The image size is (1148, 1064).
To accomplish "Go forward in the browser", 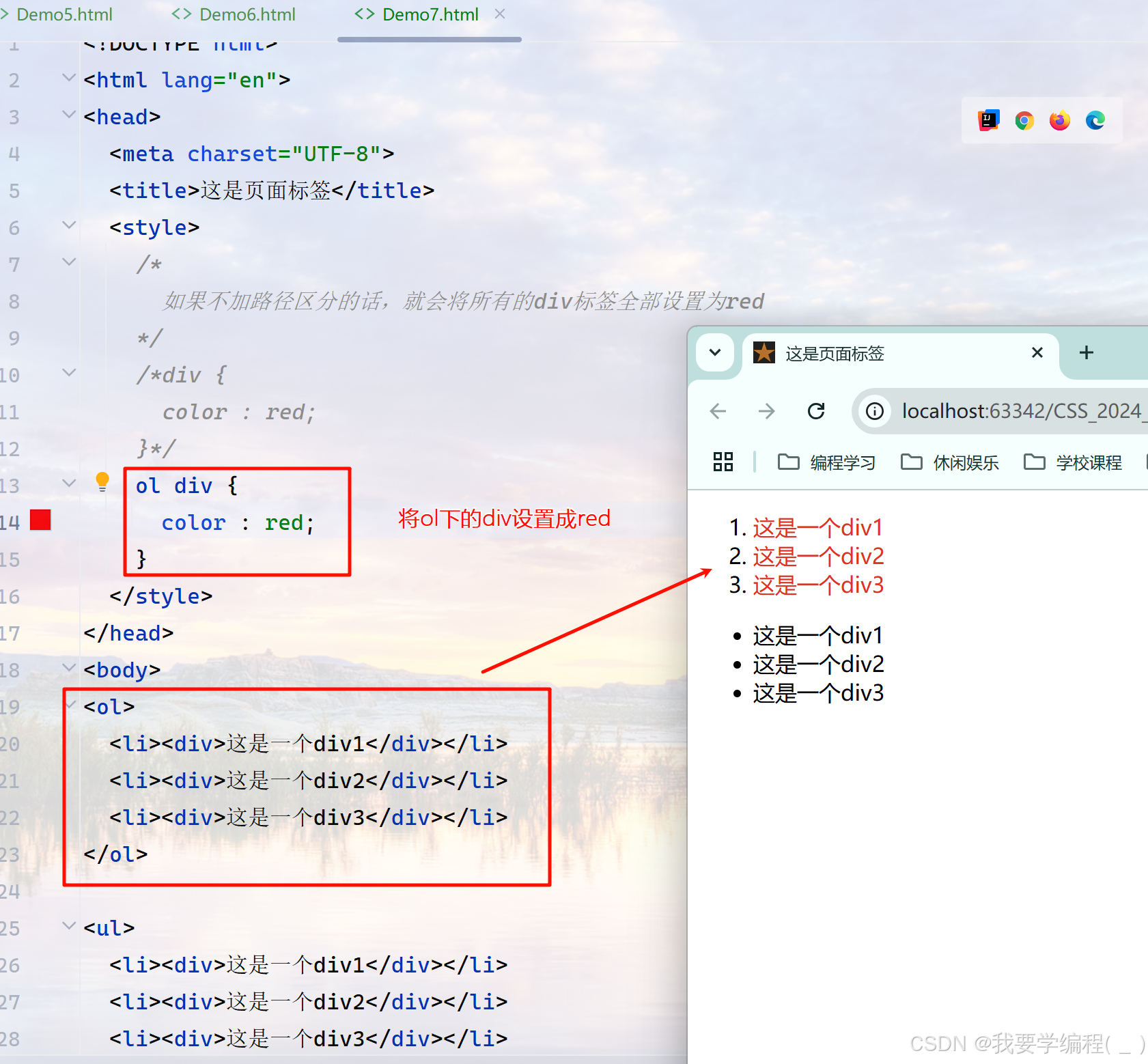I will tap(766, 411).
